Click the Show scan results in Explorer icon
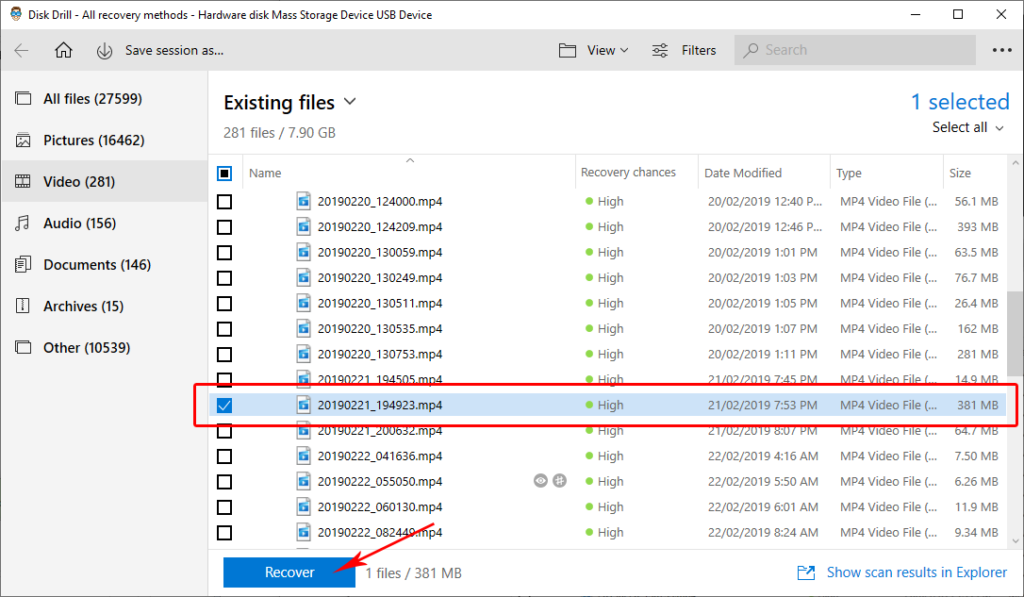Viewport: 1024px width, 597px height. (x=806, y=573)
